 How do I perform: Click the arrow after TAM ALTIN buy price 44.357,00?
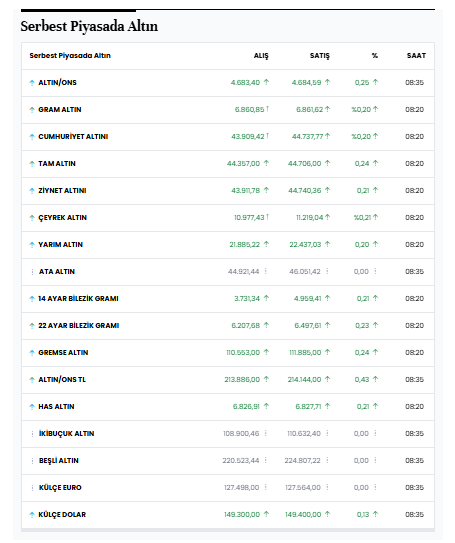click(x=266, y=163)
